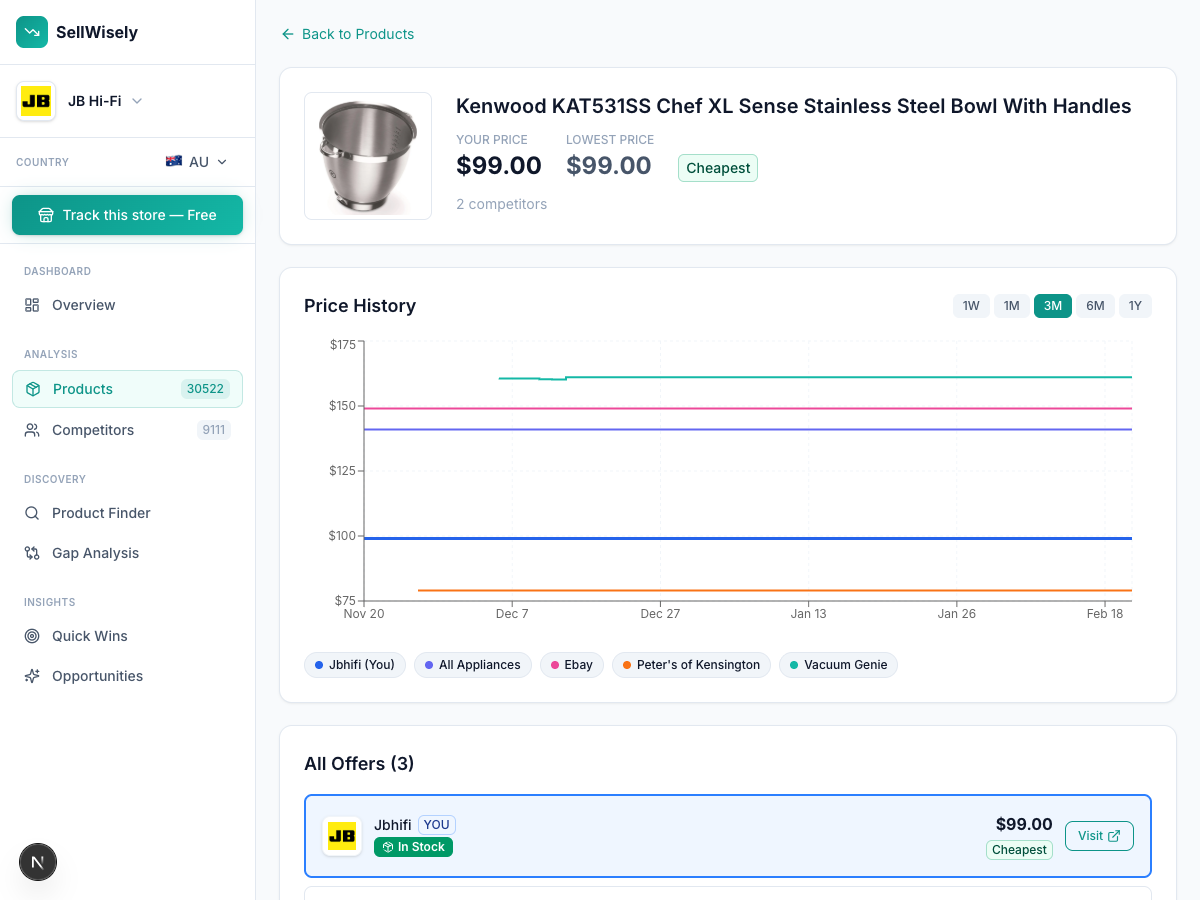The height and width of the screenshot is (900, 1200).
Task: Click the Product Finder magnifier icon
Action: click(x=32, y=513)
